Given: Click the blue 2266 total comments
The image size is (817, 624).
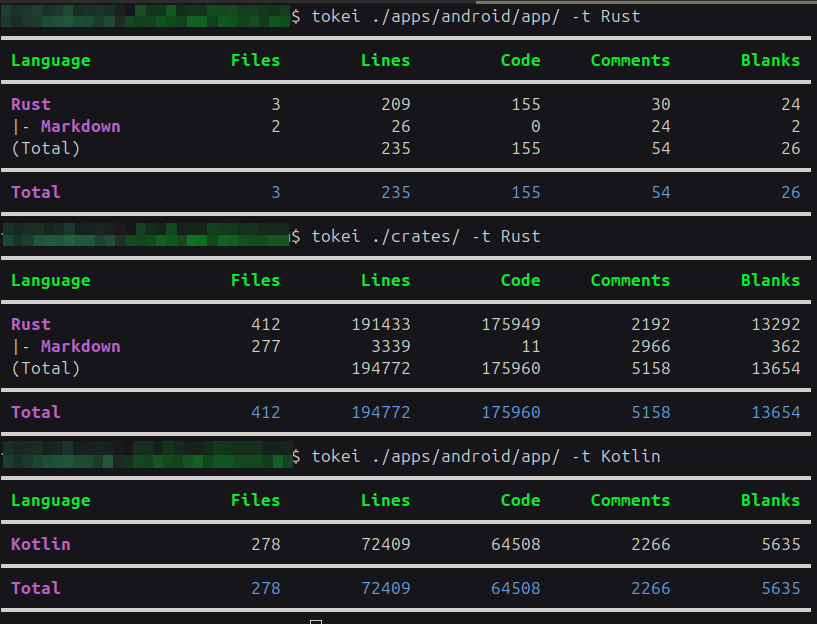Looking at the screenshot, I should coord(651,589).
